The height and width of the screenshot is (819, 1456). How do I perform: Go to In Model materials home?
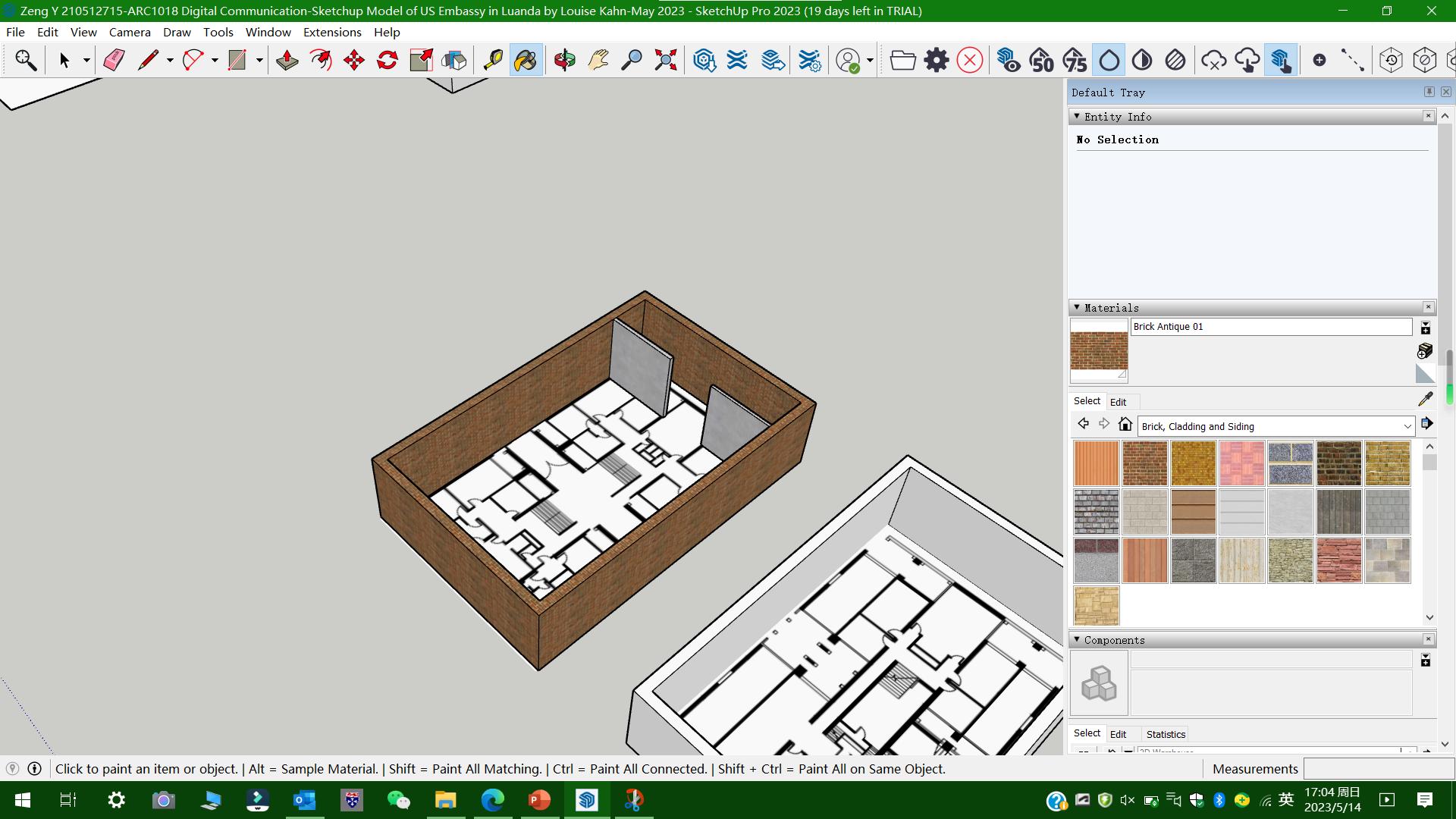coord(1125,425)
